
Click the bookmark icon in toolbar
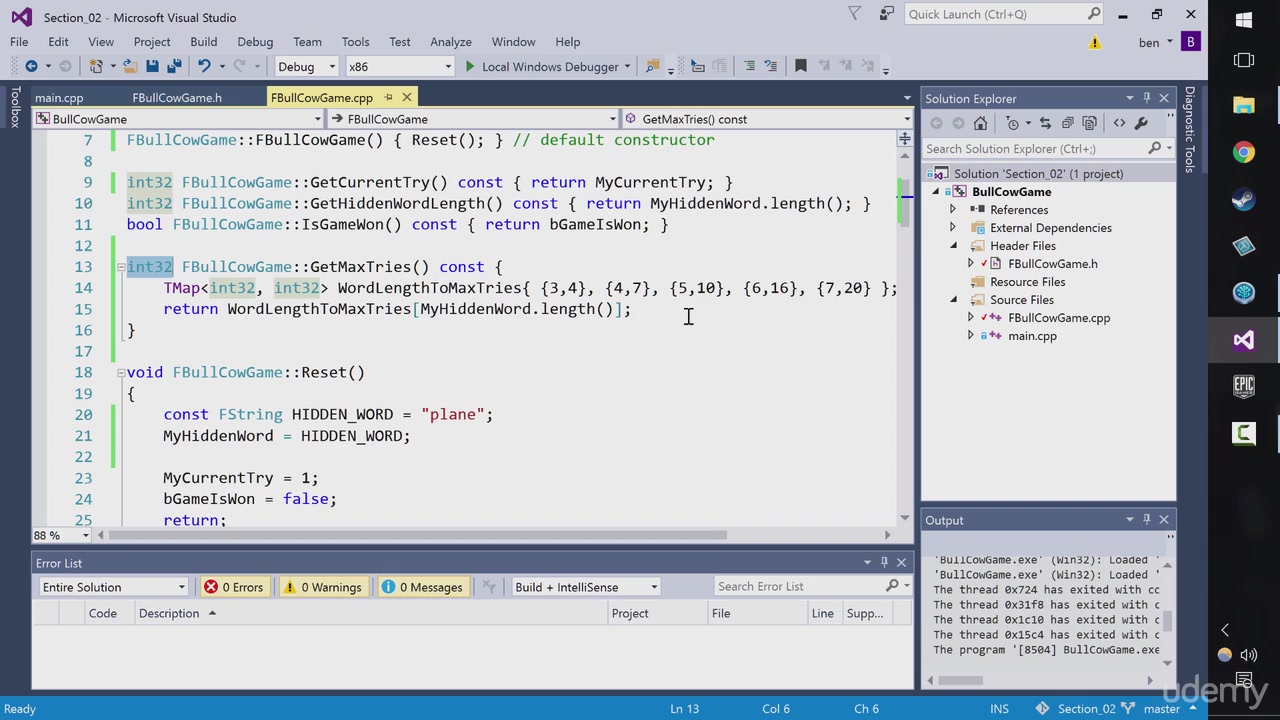[800, 66]
